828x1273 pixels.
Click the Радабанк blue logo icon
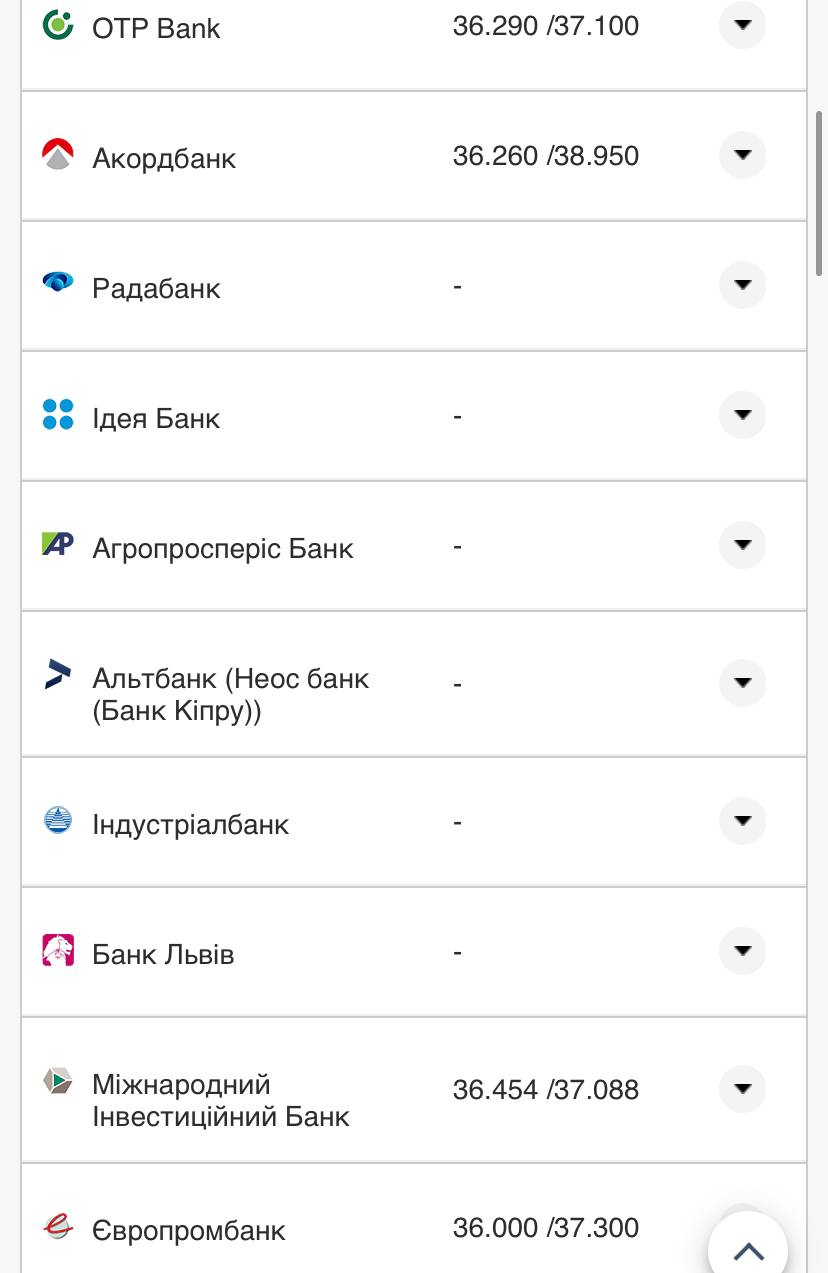[58, 283]
